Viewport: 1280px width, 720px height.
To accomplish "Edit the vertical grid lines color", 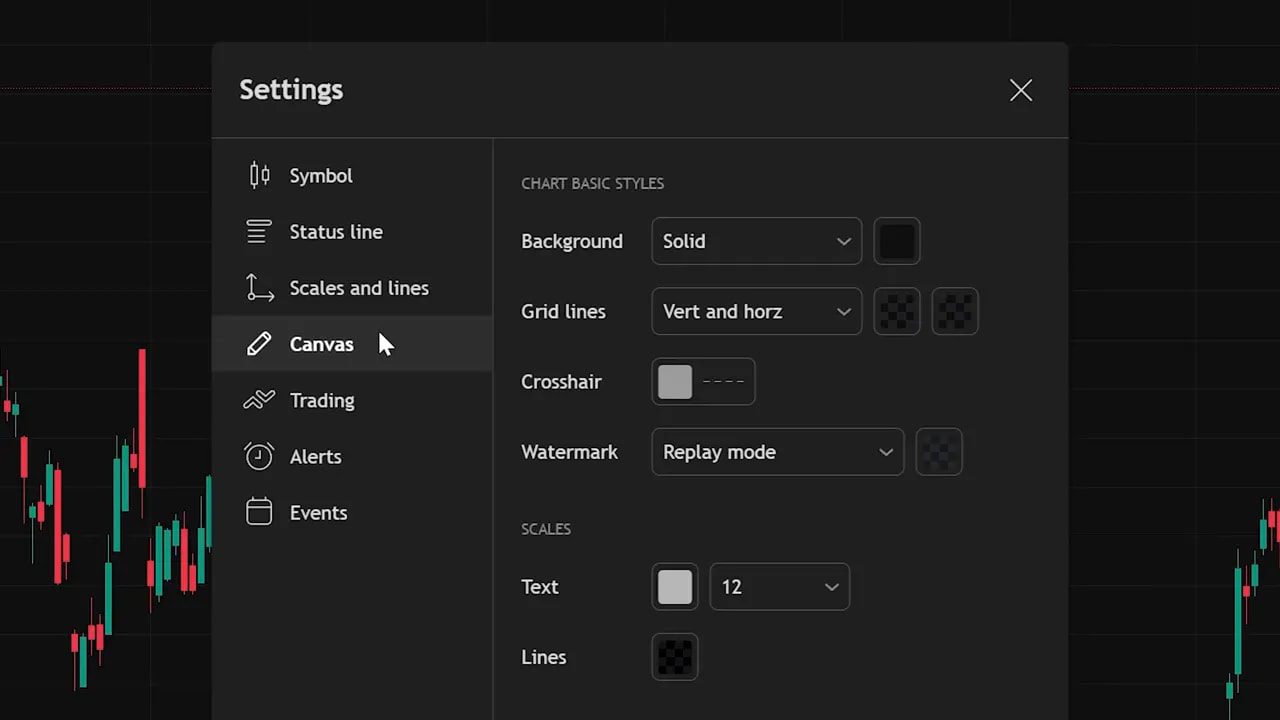I will (897, 311).
